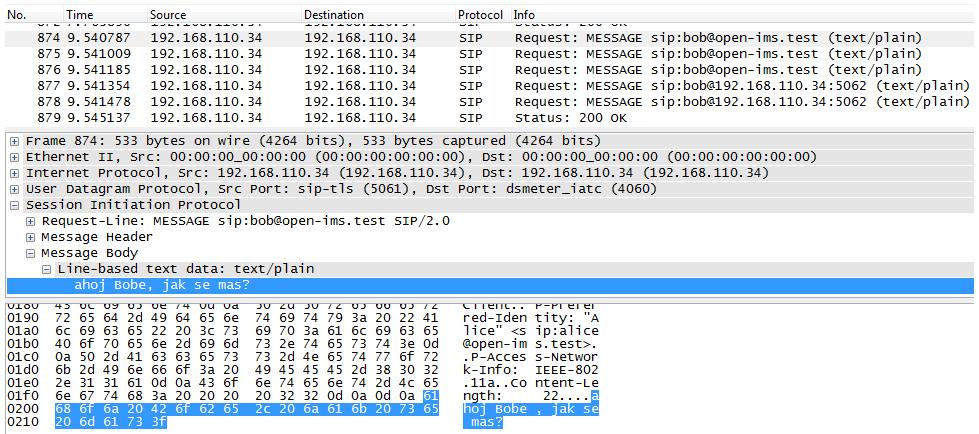Sort packets by the No. column
This screenshot has height=434, width=979.
pyautogui.click(x=32, y=14)
